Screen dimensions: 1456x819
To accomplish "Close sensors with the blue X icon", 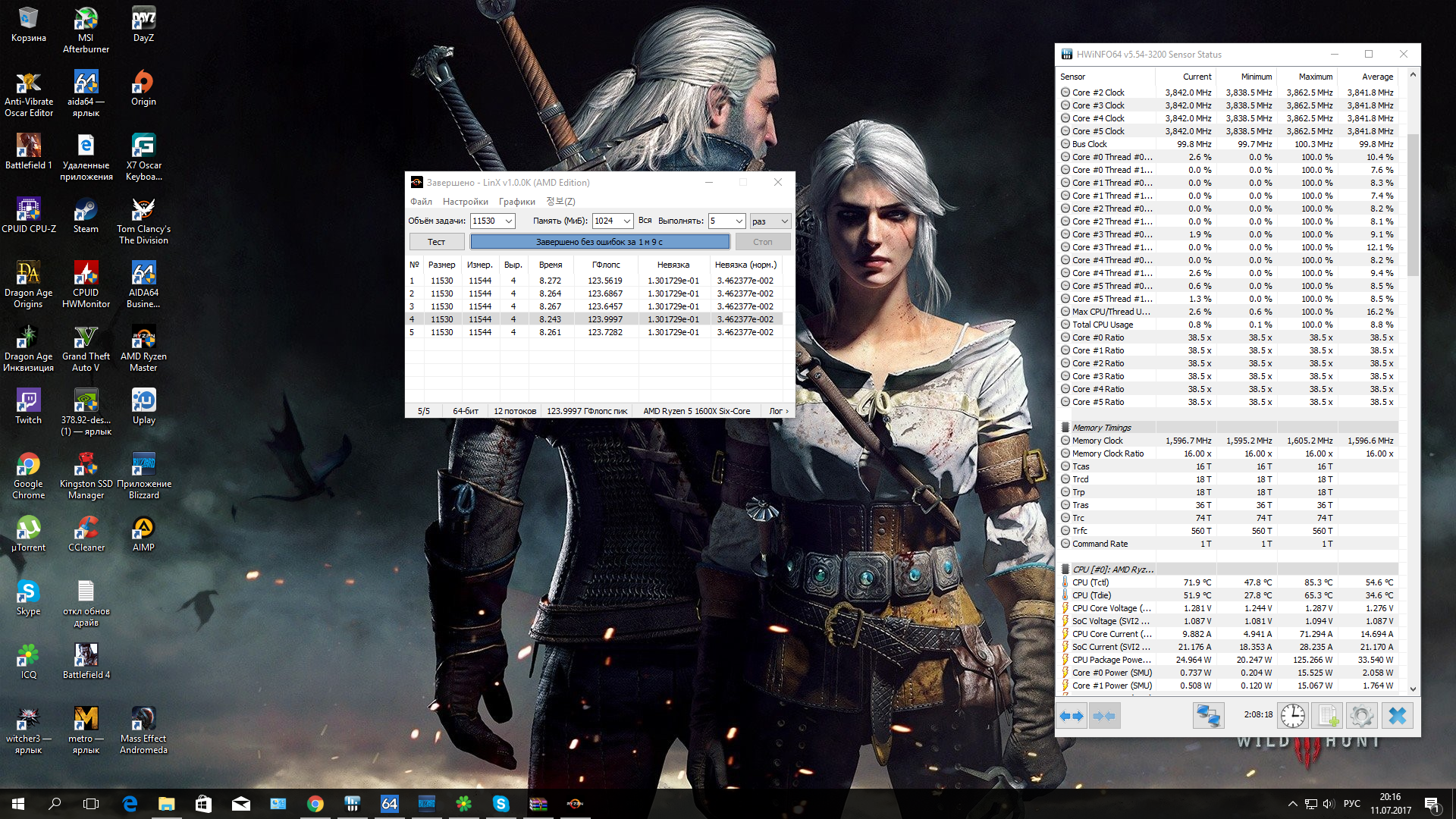I will pyautogui.click(x=1397, y=716).
